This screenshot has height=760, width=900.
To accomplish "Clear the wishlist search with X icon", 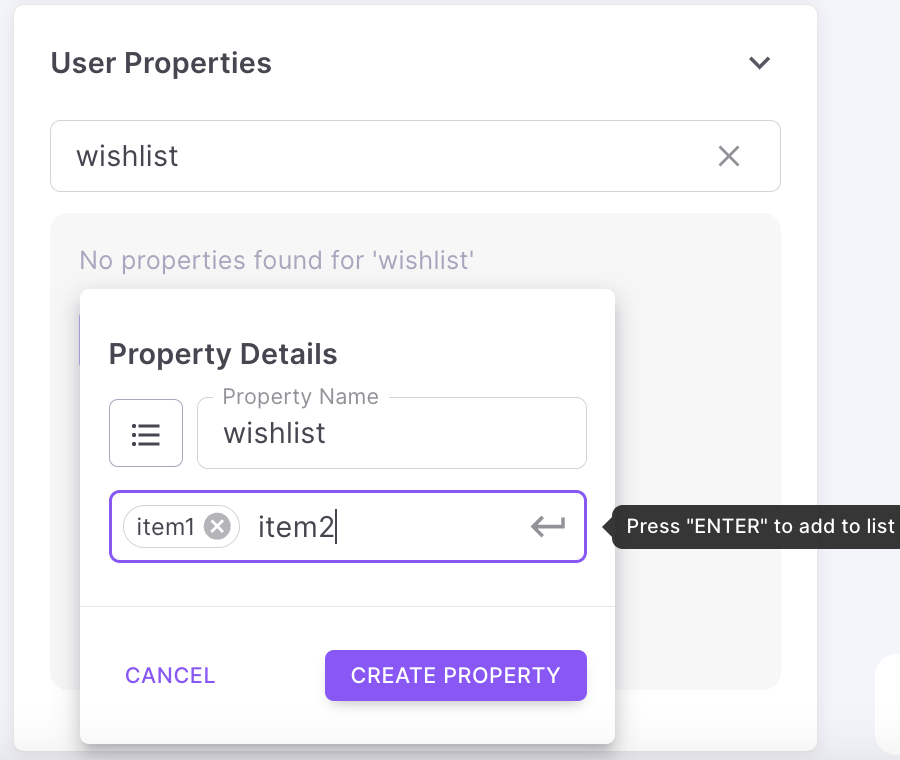I will [729, 156].
